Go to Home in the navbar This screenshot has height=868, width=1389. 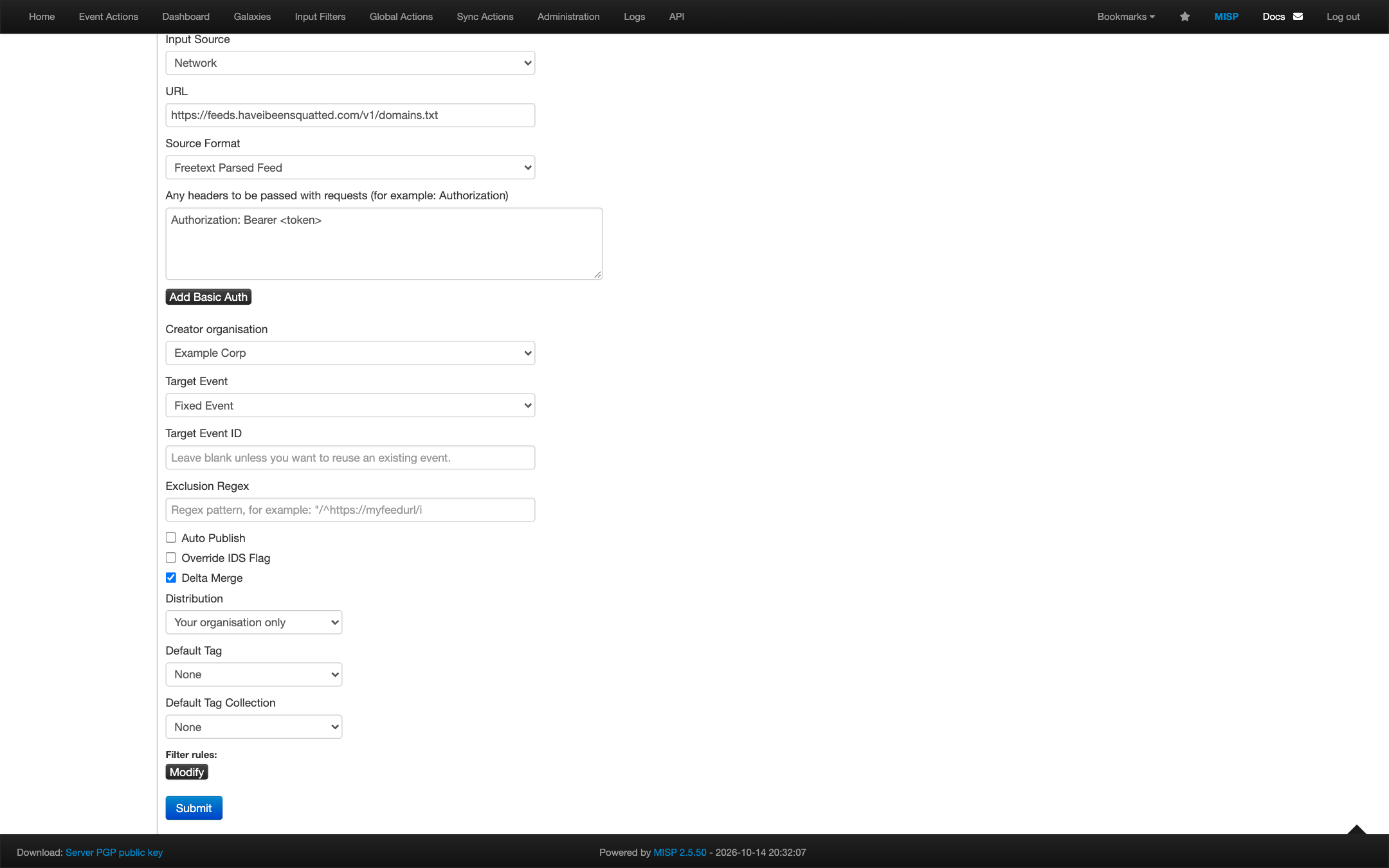(42, 17)
